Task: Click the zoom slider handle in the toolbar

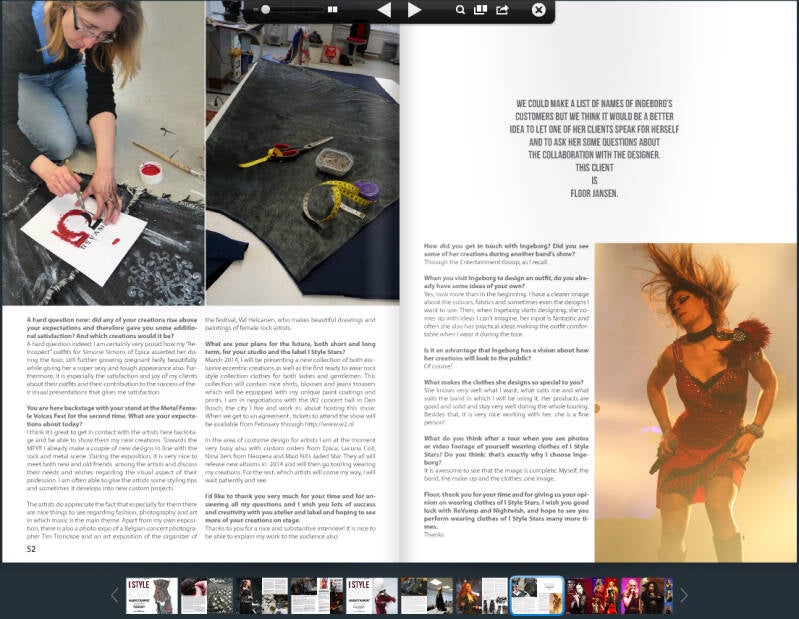Action: coord(265,10)
